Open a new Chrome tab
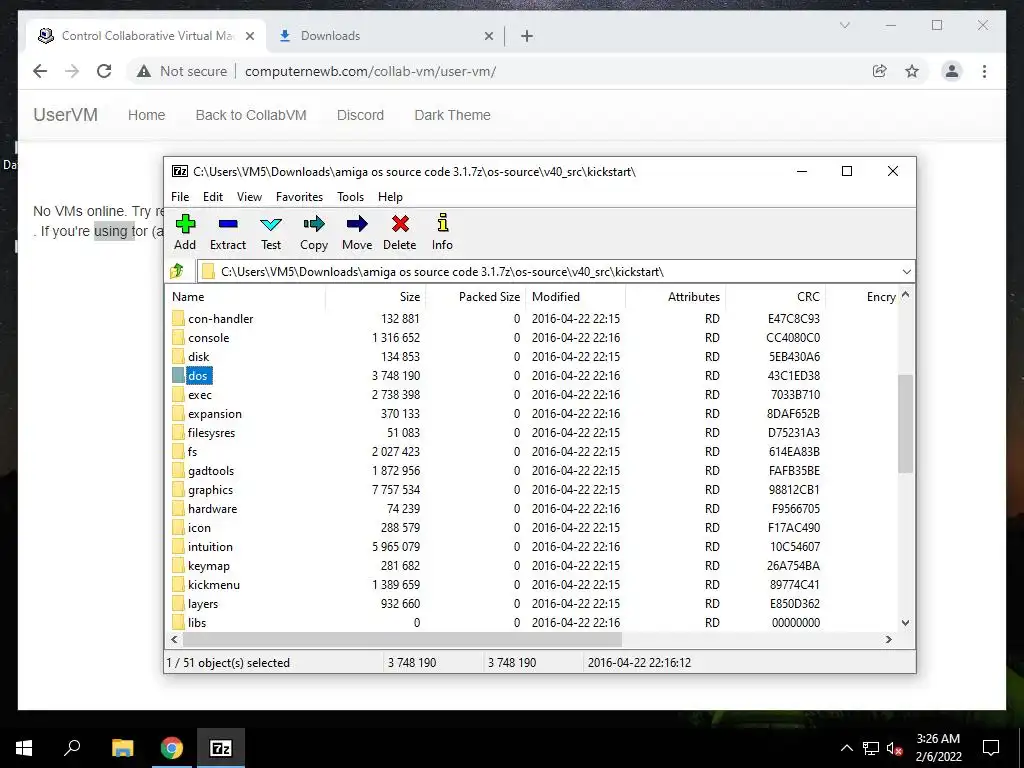Image resolution: width=1024 pixels, height=768 pixels. coord(527,37)
